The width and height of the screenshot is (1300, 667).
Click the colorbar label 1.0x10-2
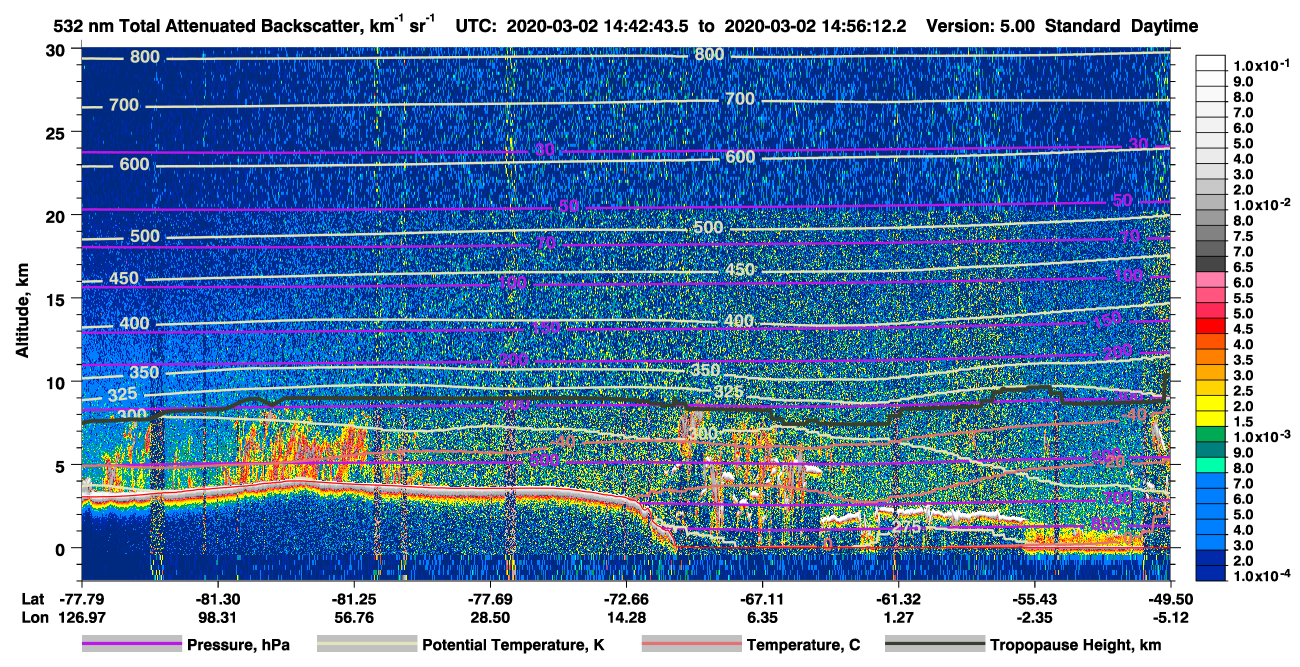point(1262,204)
